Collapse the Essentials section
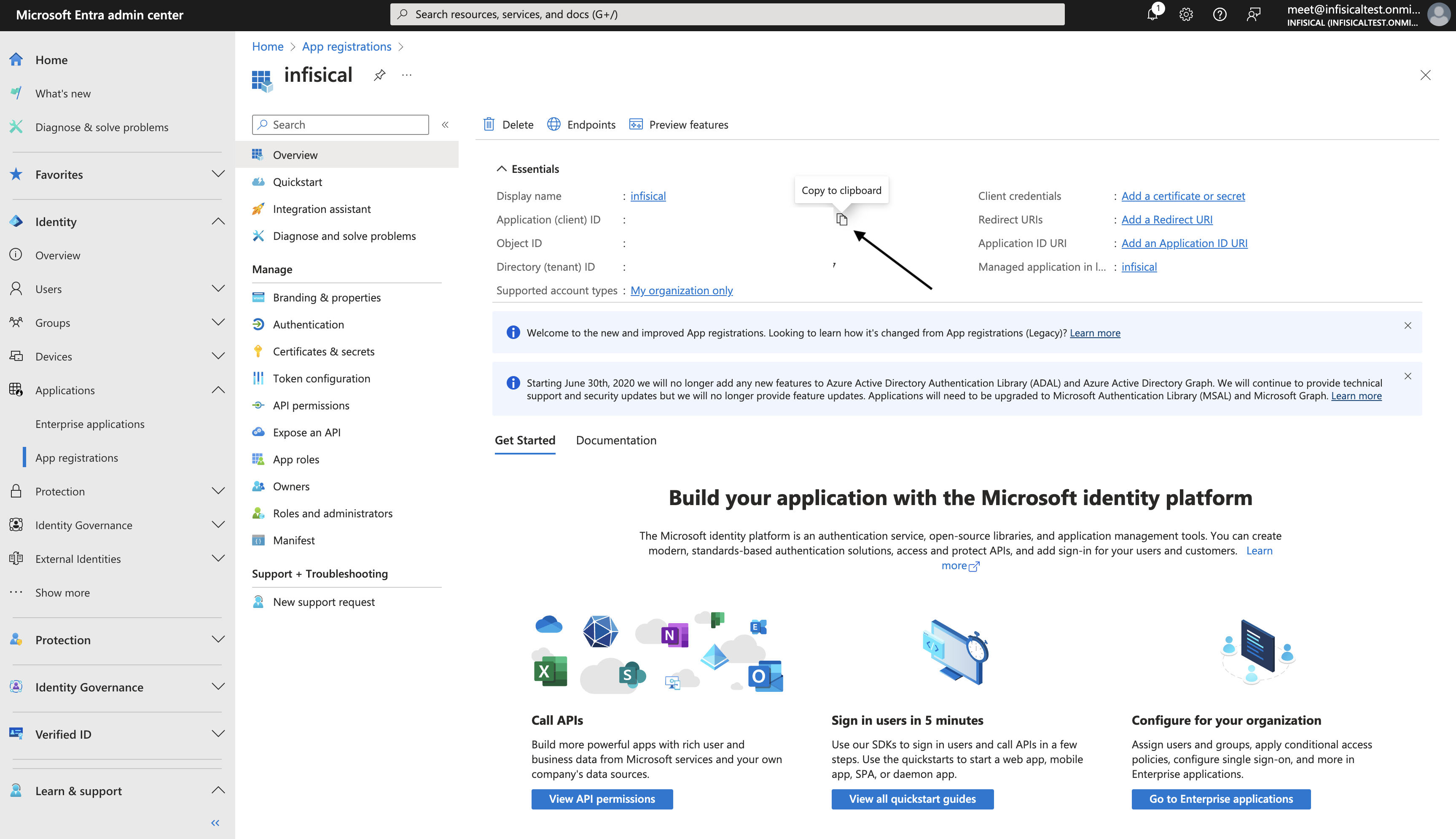 coord(528,169)
